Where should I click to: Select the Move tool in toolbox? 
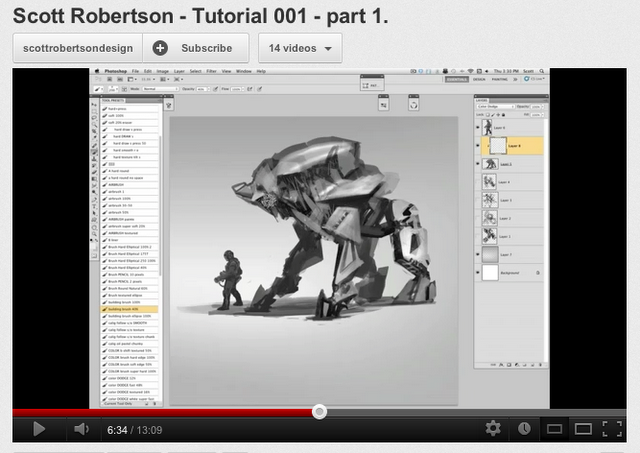point(94,105)
